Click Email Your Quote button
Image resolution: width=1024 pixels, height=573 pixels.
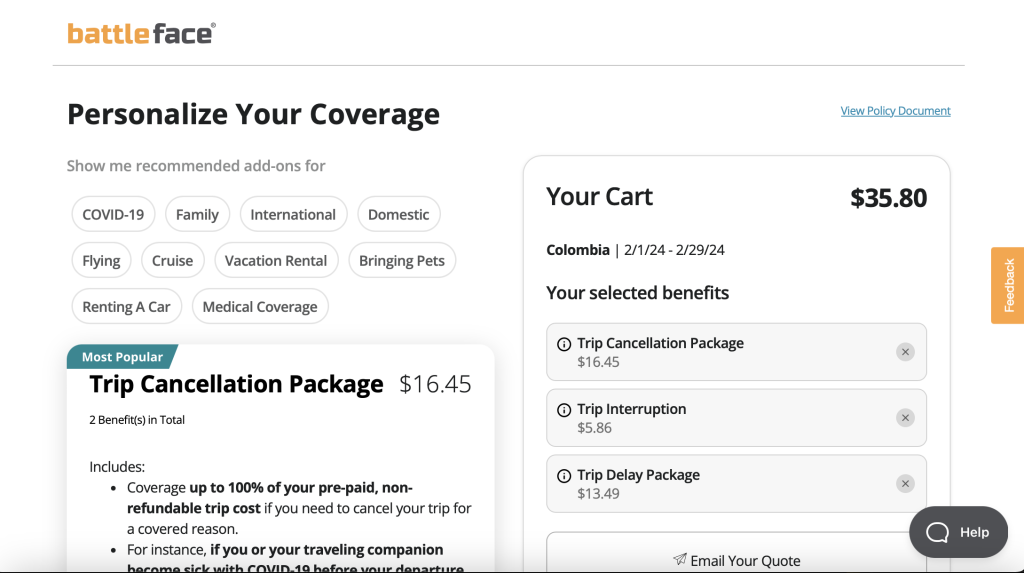point(737,553)
